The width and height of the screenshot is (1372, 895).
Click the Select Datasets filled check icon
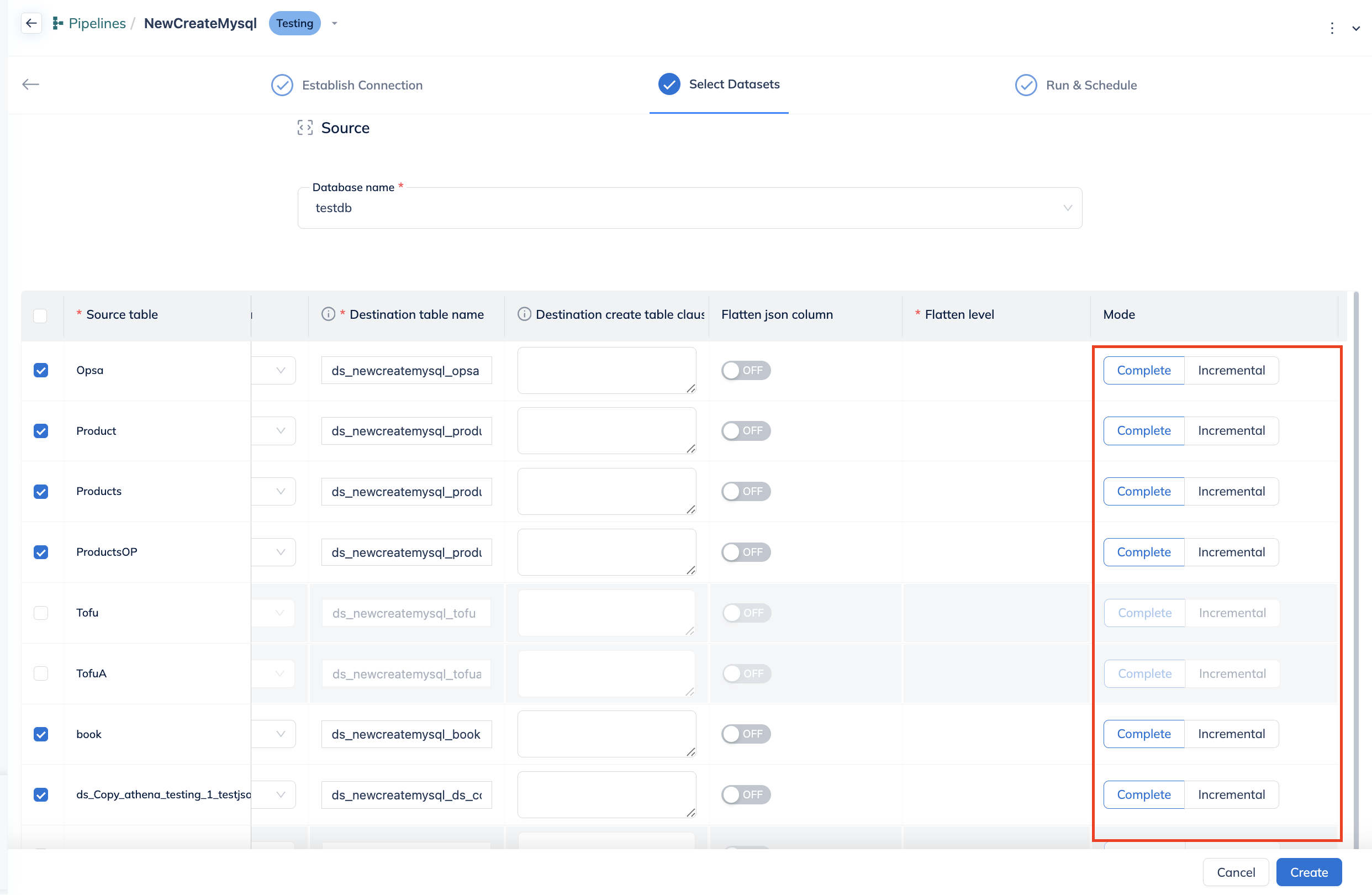(669, 84)
